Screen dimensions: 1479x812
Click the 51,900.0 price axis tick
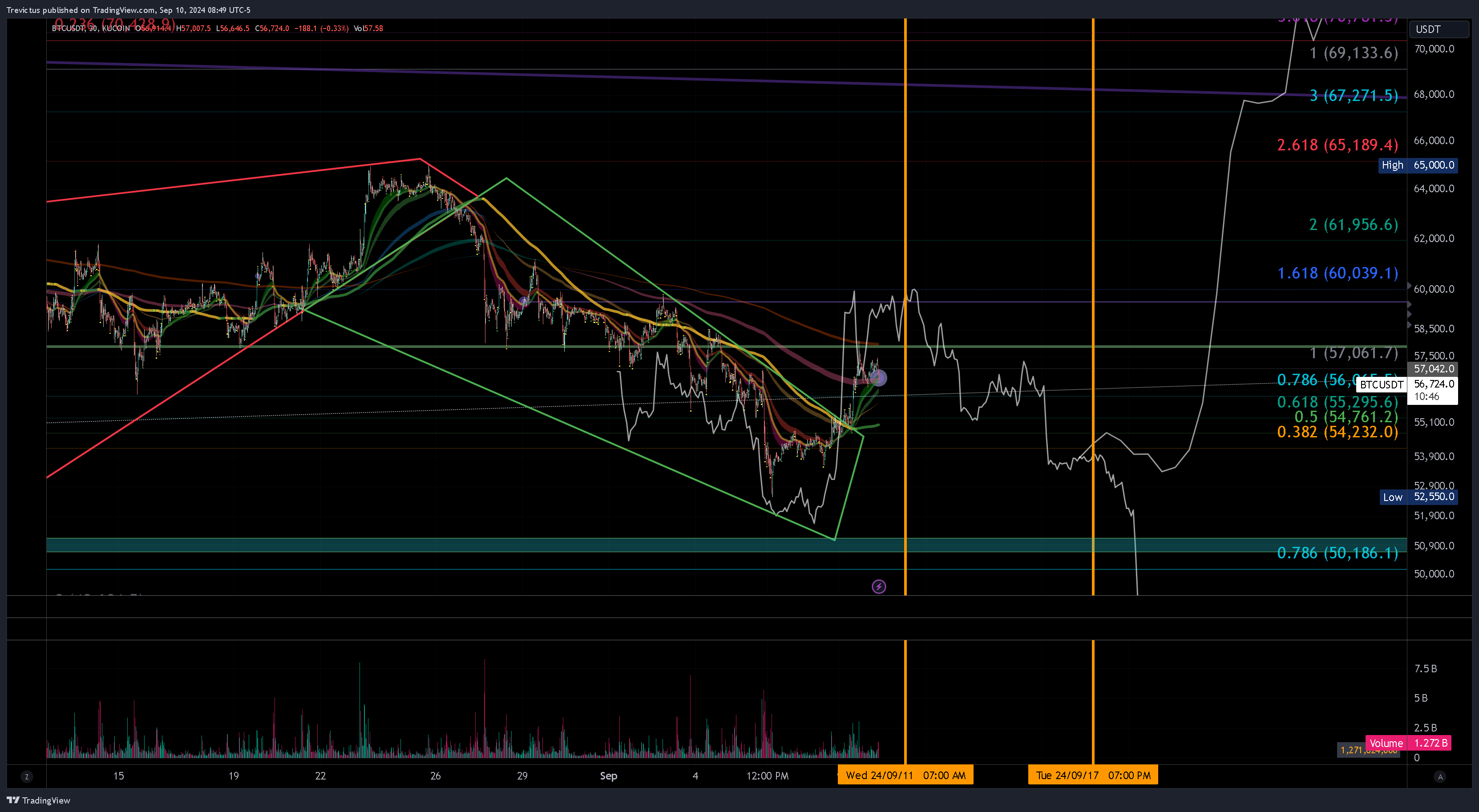coord(1434,516)
